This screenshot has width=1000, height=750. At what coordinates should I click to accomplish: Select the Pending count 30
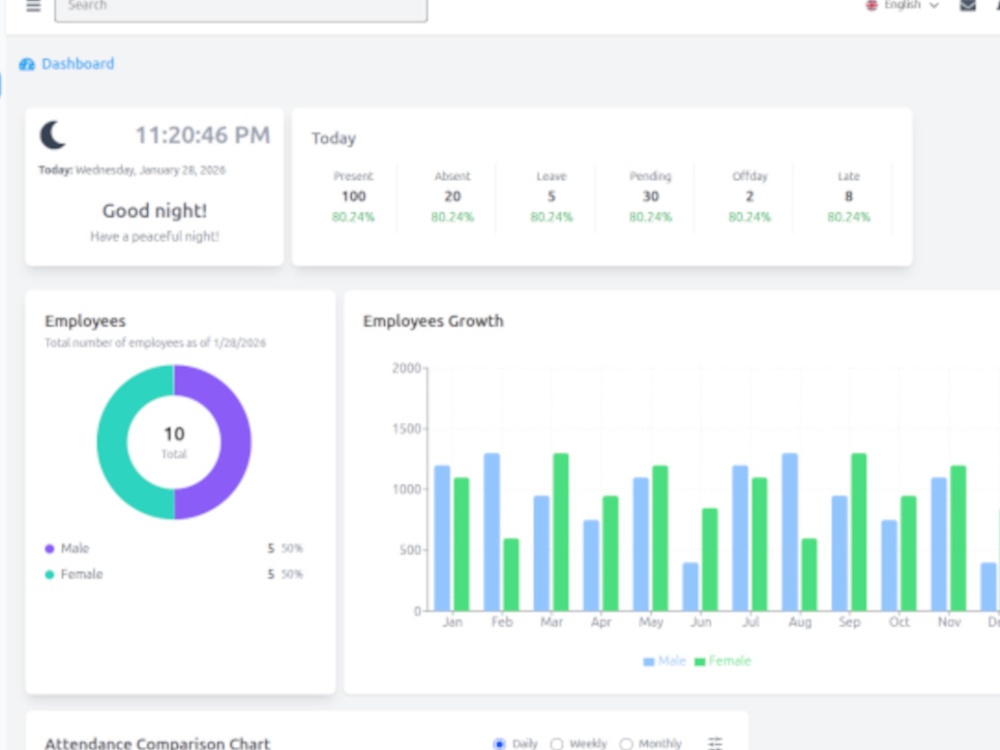(651, 196)
